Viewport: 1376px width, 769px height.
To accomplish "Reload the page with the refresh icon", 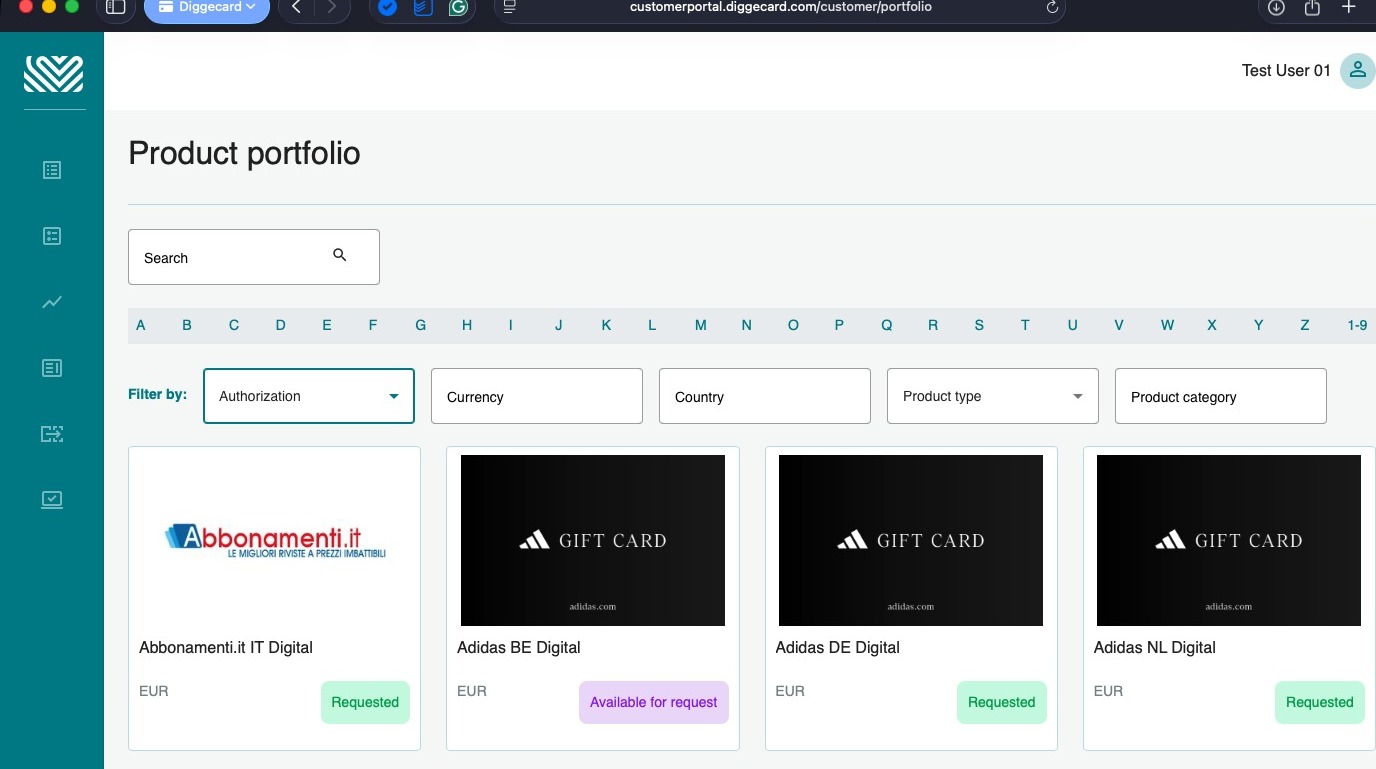I will [x=1052, y=7].
